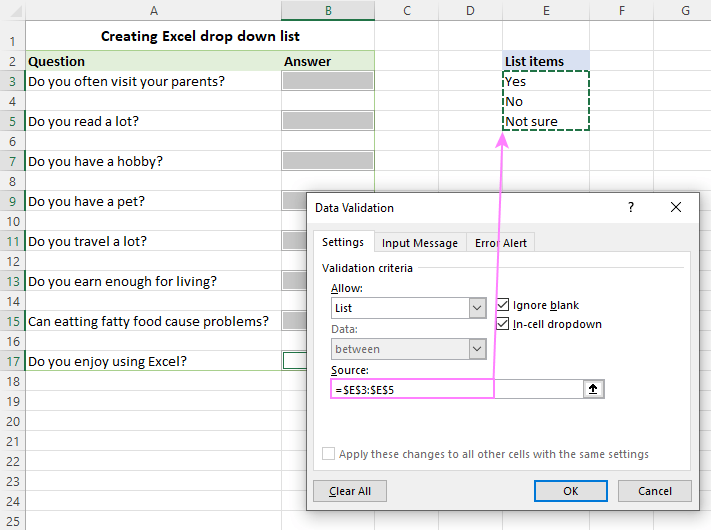711x530 pixels.
Task: Select column F header
Action: click(x=622, y=10)
